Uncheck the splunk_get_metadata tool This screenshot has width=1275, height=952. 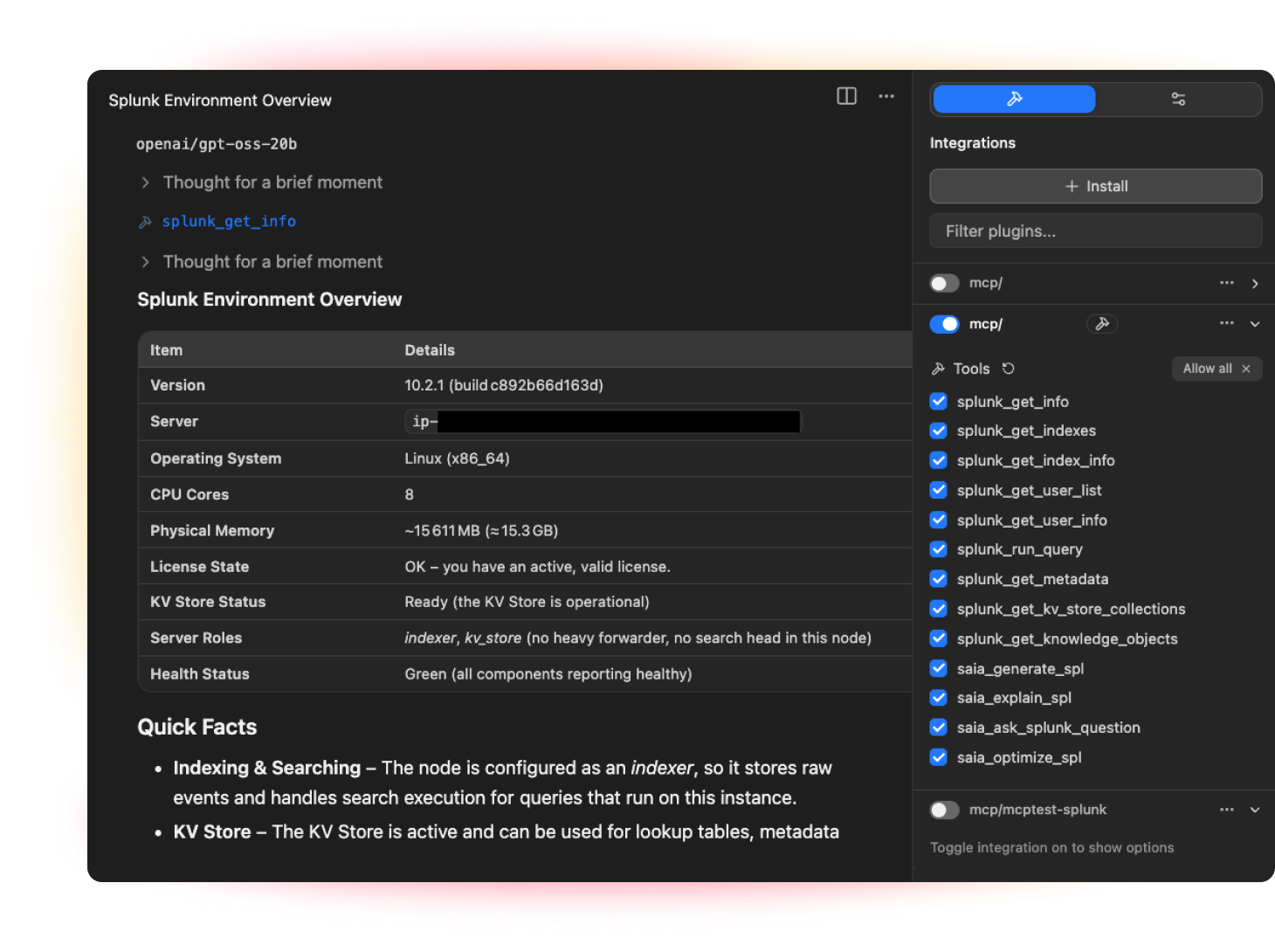point(939,579)
